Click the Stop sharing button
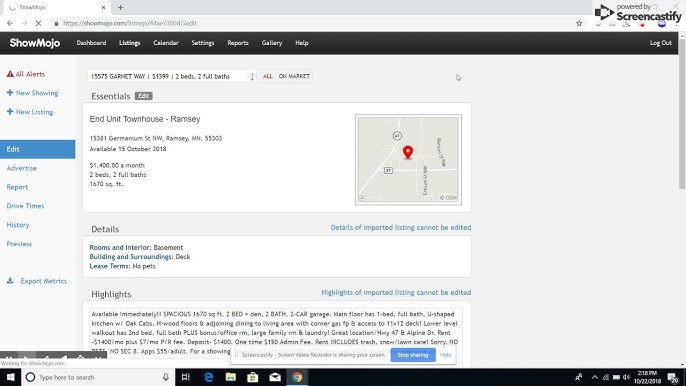686x386 pixels. [x=413, y=355]
